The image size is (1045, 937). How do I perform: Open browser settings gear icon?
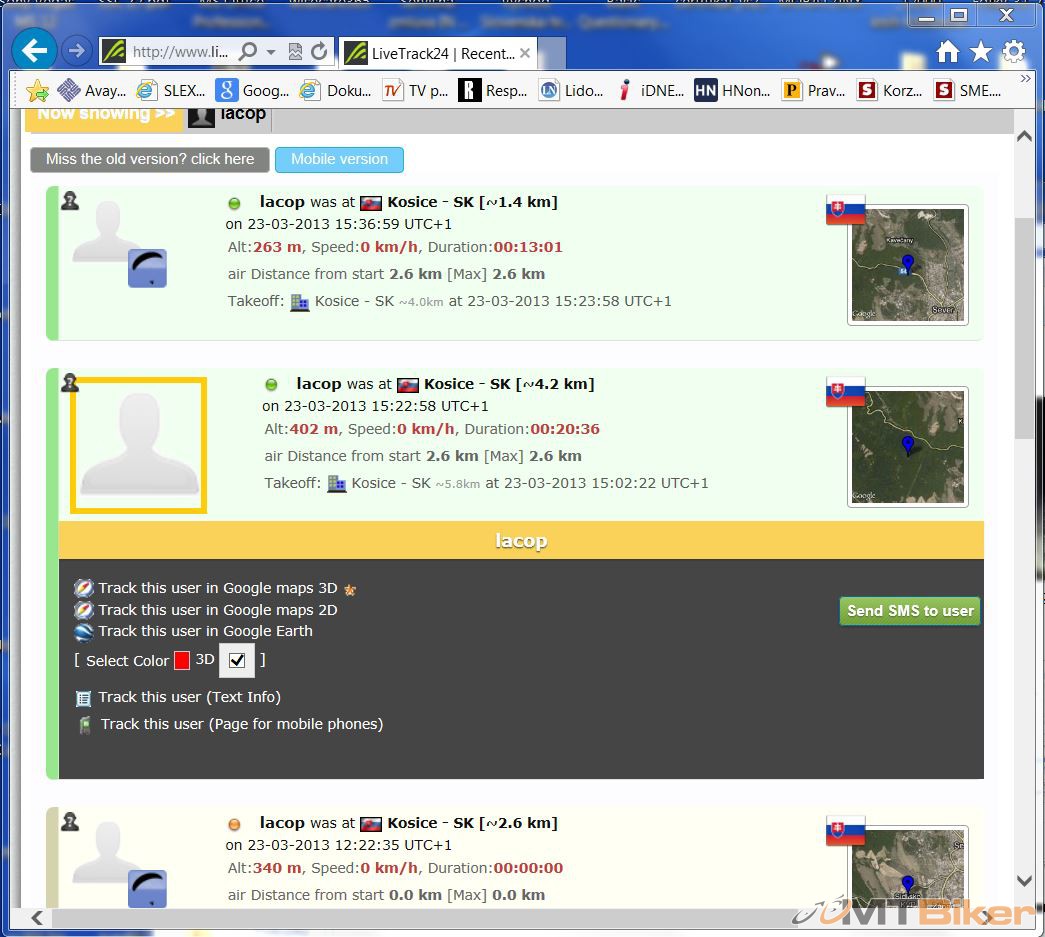[1014, 52]
